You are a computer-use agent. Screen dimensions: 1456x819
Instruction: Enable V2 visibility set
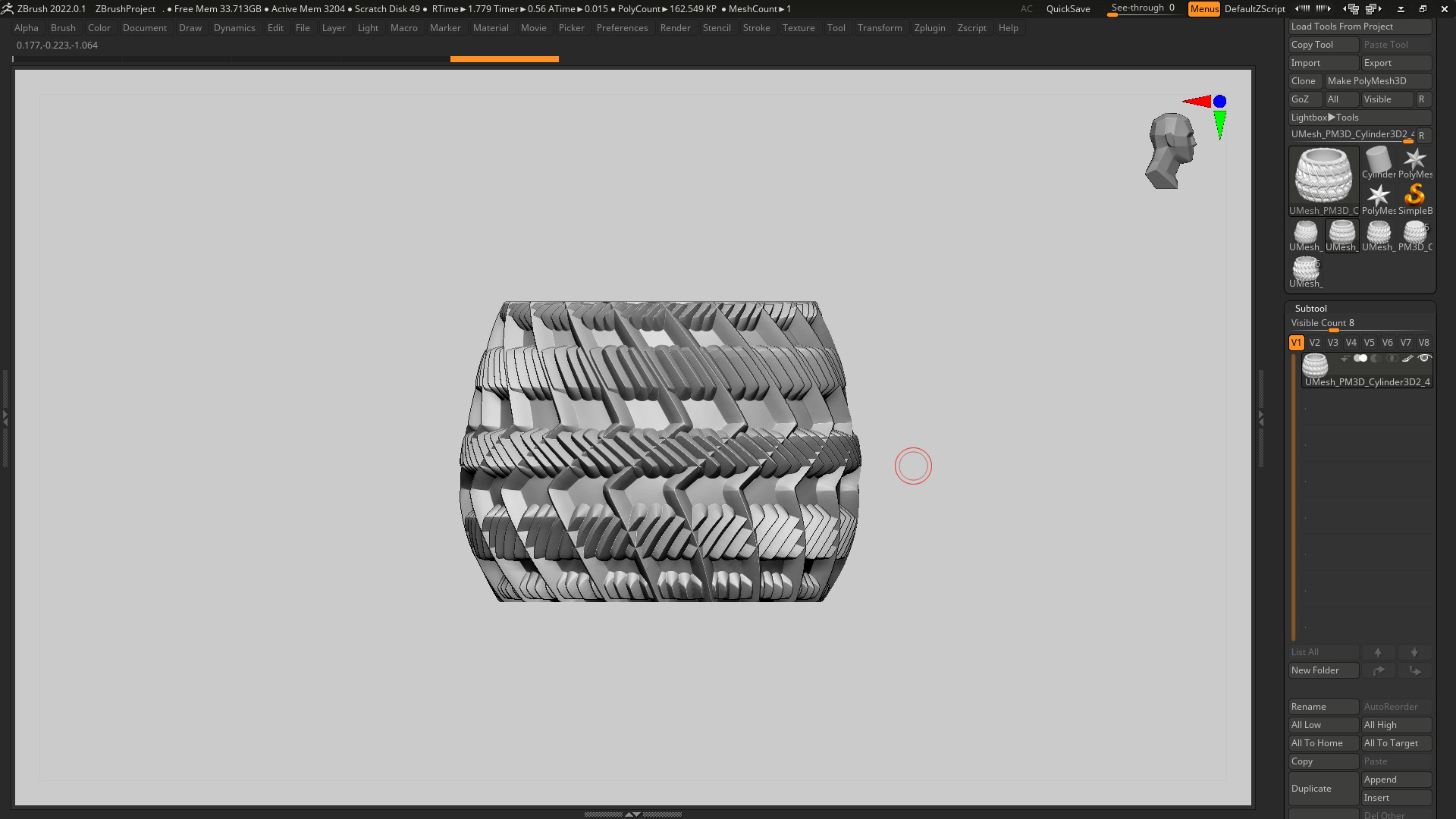coord(1315,343)
